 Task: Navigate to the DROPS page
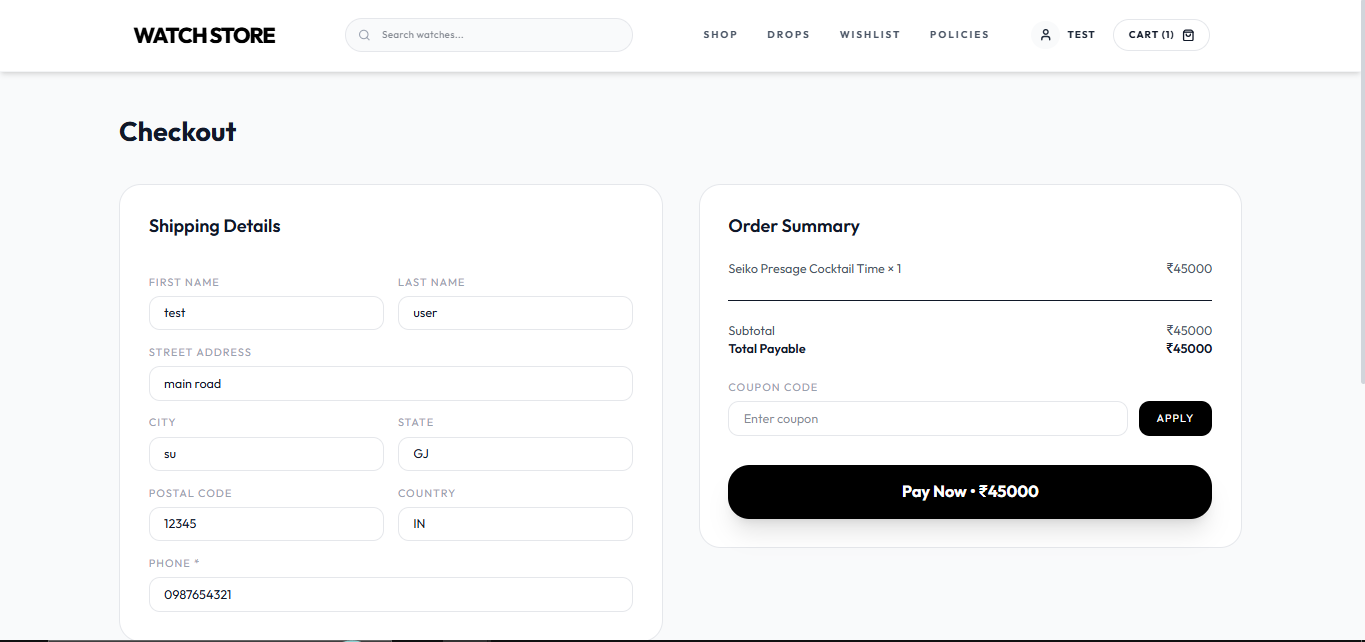point(788,34)
